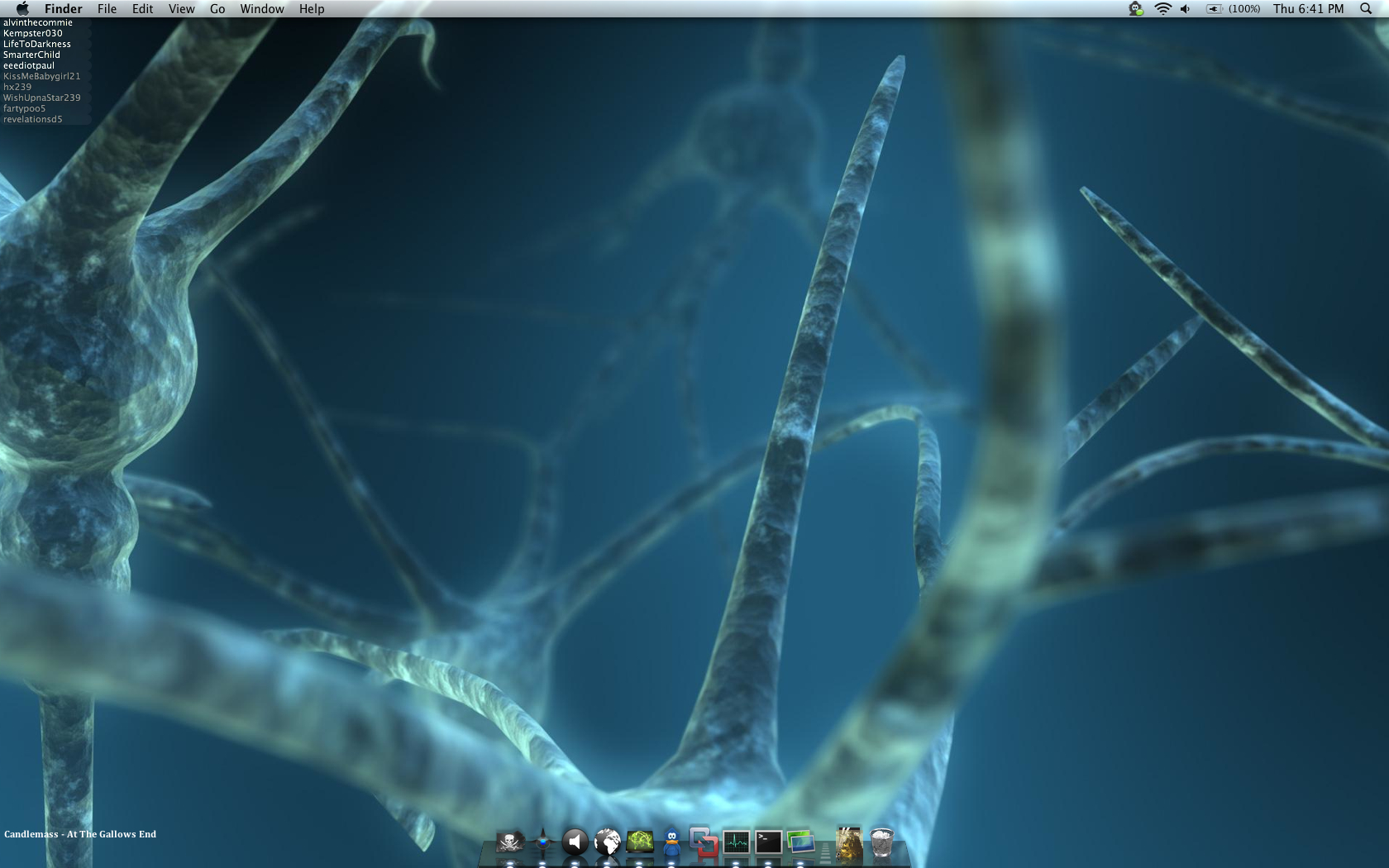Open the painting stack in the Dock

(x=849, y=843)
